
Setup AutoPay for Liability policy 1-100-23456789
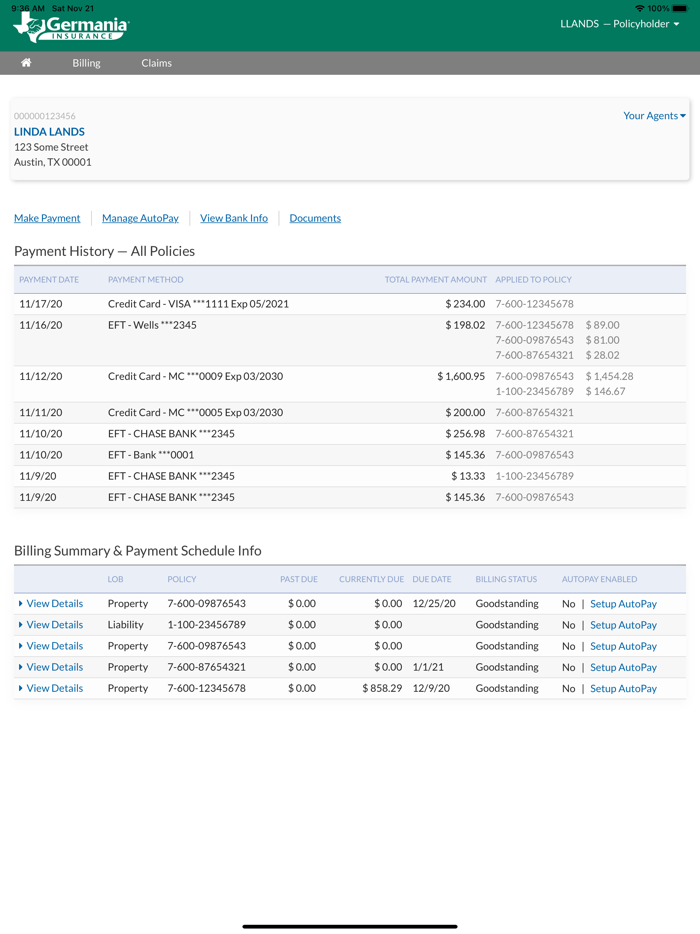point(623,625)
